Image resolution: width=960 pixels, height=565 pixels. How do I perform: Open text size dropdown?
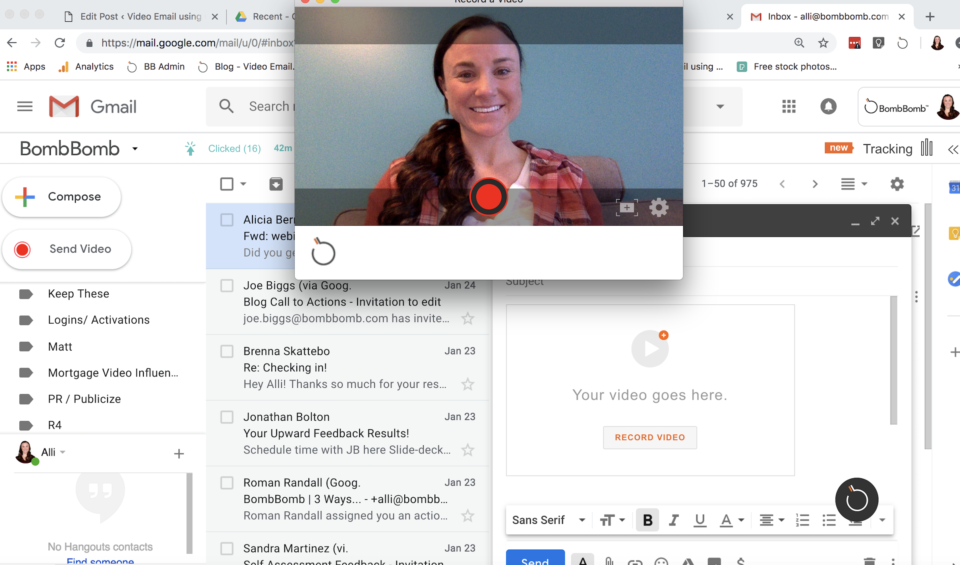point(612,520)
